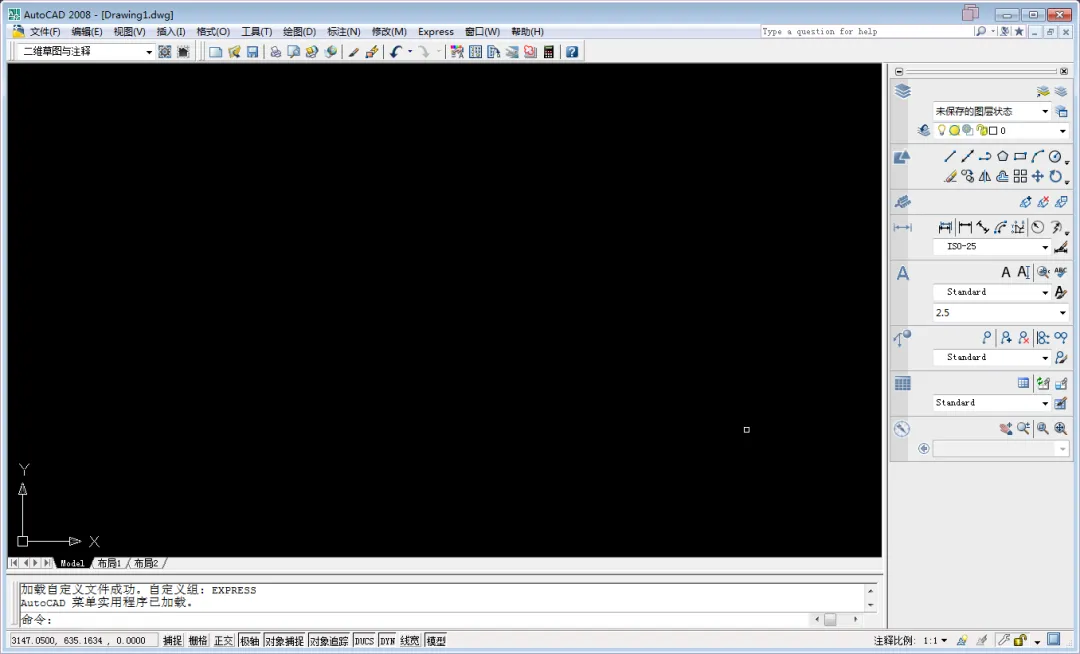The width and height of the screenshot is (1080, 654).
Task: Expand the undo history arrow
Action: point(410,52)
